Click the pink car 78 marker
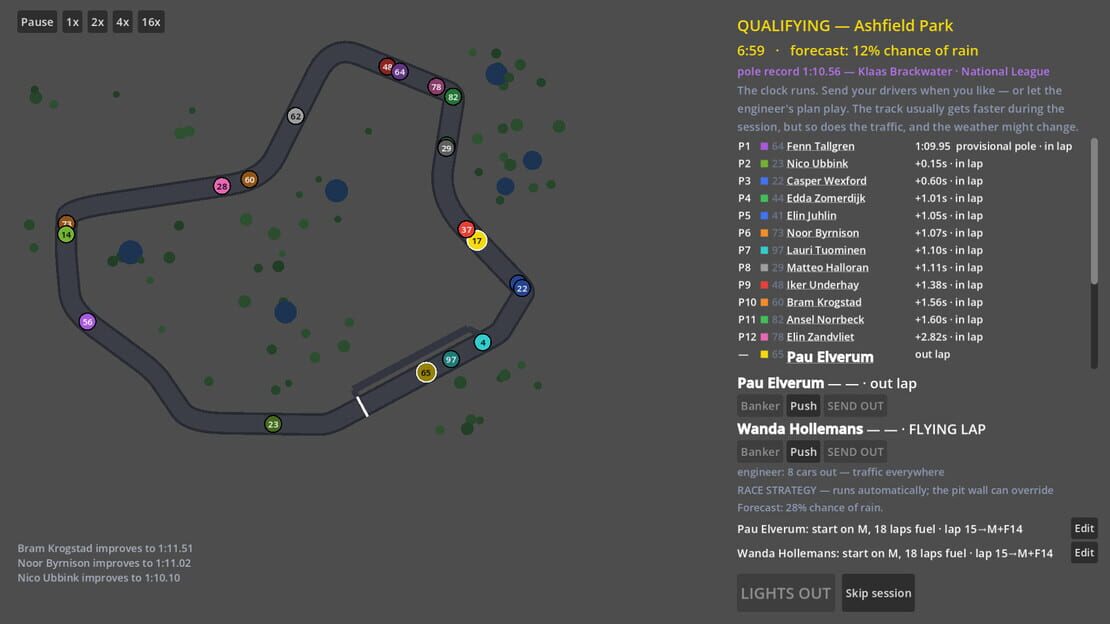 (x=436, y=87)
